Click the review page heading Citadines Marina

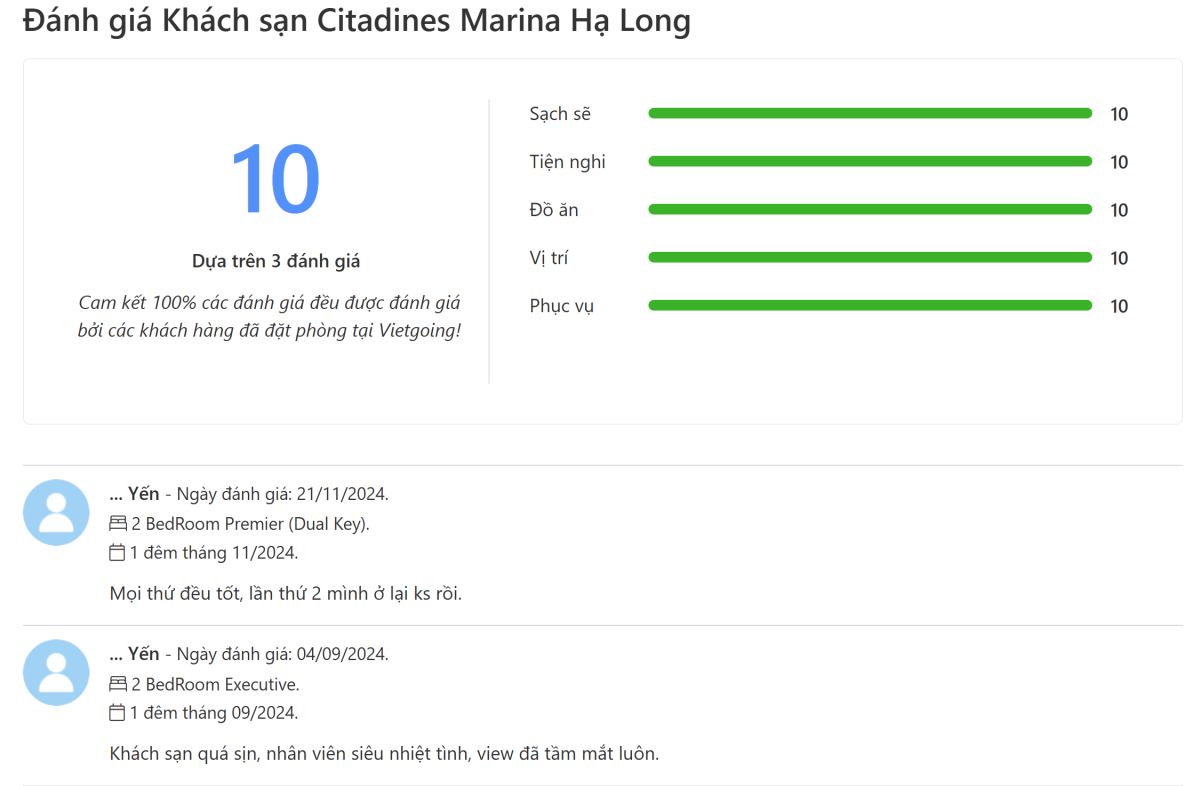tap(356, 20)
